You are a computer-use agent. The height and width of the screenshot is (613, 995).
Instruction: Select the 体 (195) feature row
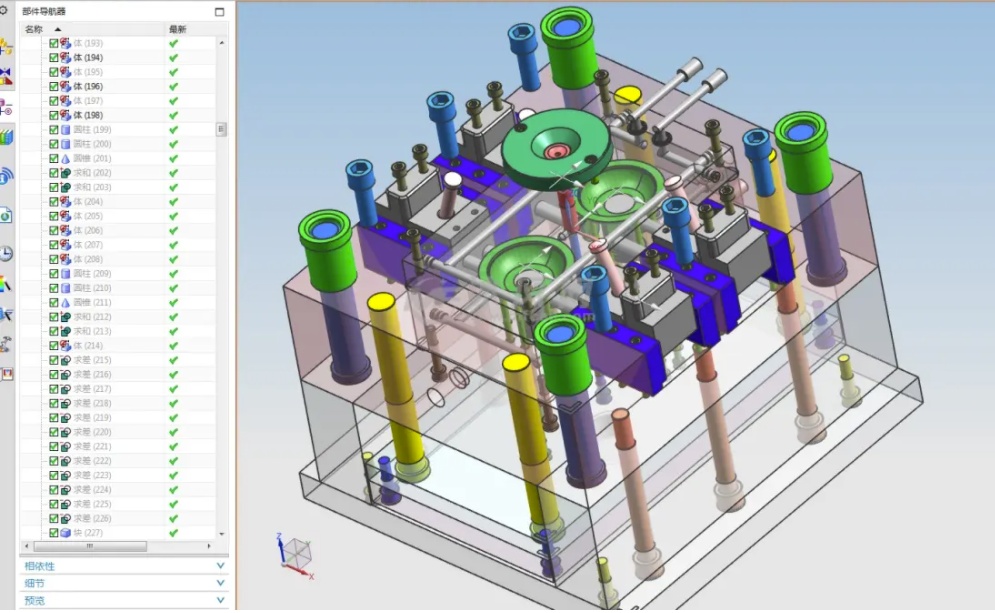point(119,72)
